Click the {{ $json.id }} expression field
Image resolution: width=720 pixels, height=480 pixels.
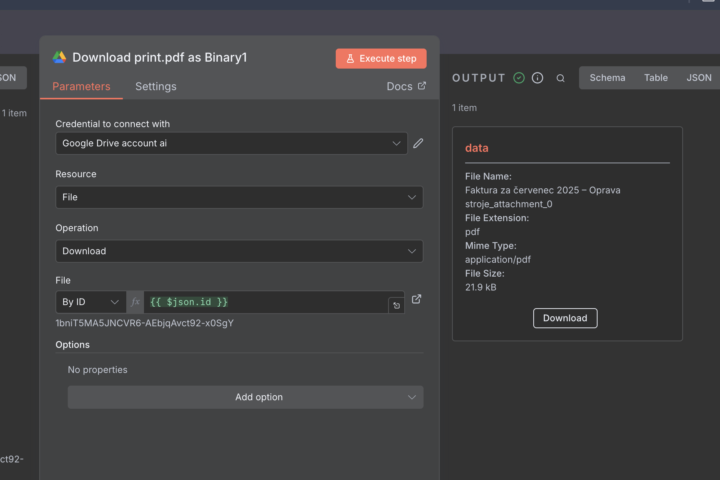click(x=265, y=302)
